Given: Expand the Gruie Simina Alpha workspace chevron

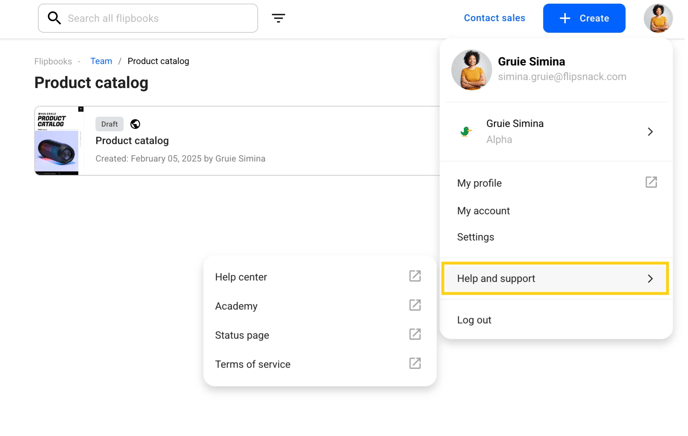Looking at the screenshot, I should pos(650,132).
